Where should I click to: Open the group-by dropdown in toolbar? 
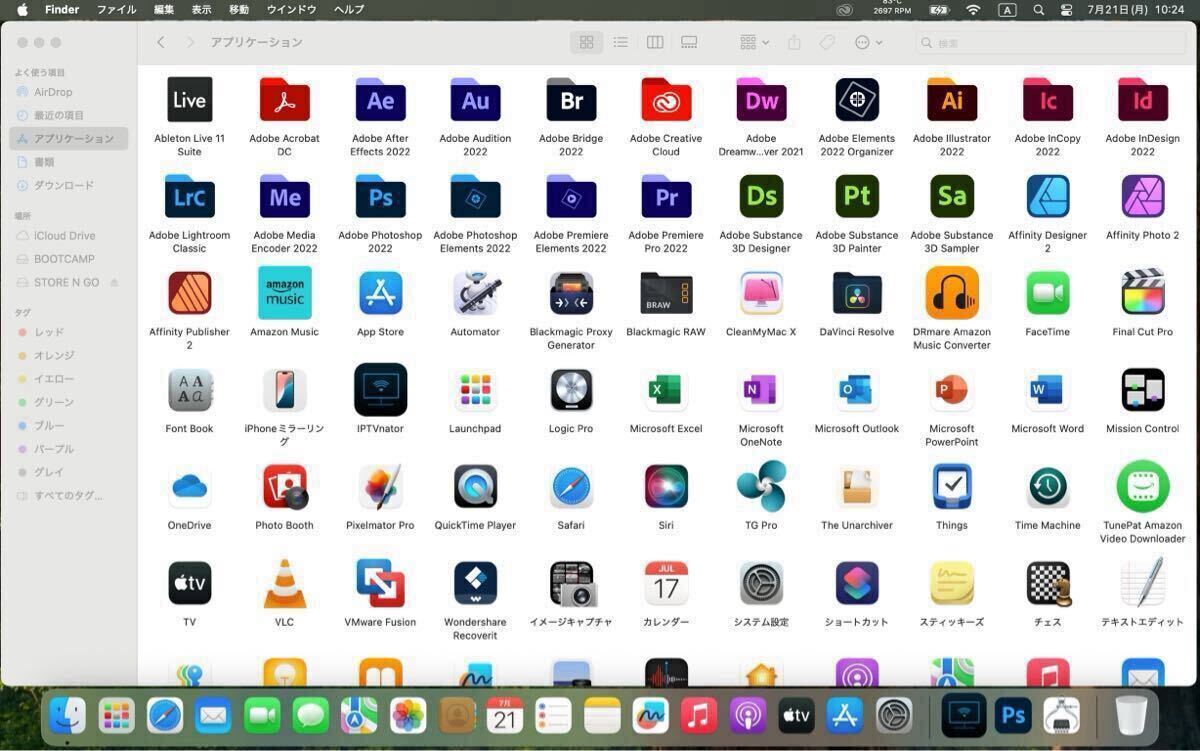(754, 42)
